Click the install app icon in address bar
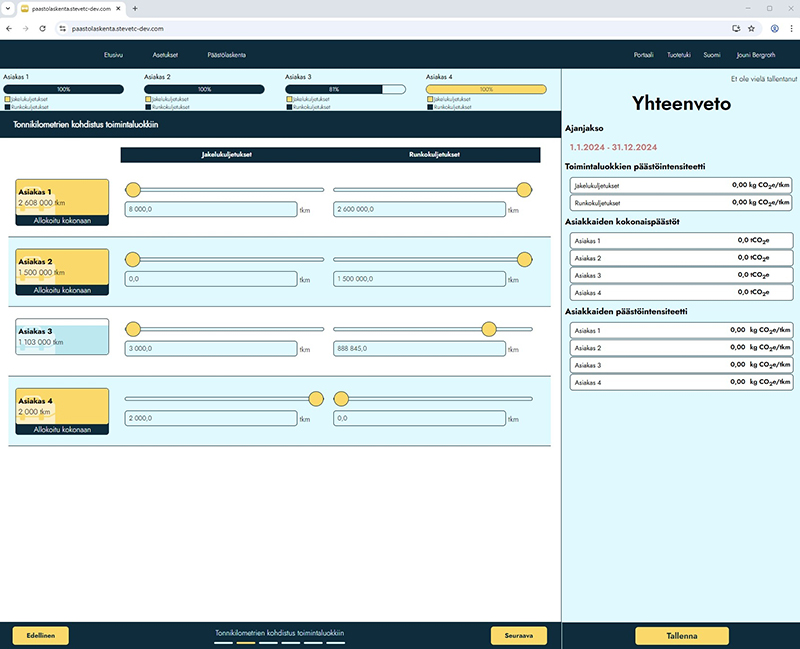 point(735,28)
